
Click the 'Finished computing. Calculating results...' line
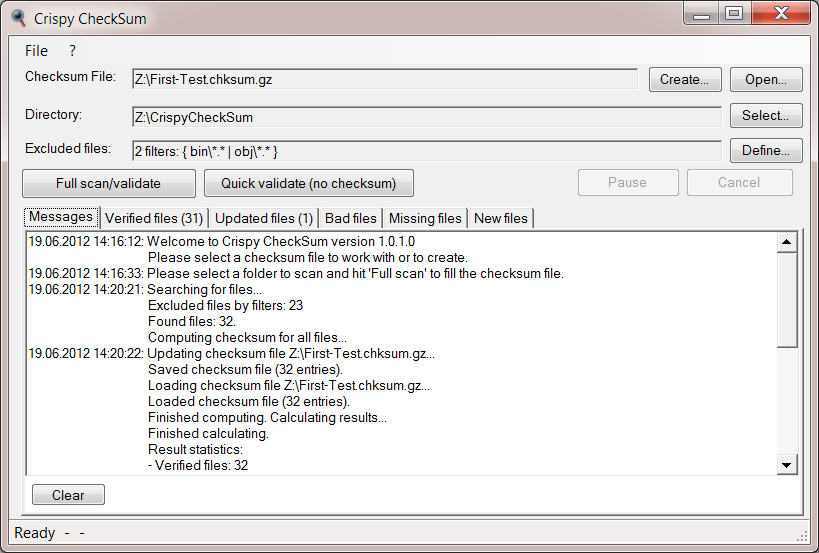tap(267, 417)
